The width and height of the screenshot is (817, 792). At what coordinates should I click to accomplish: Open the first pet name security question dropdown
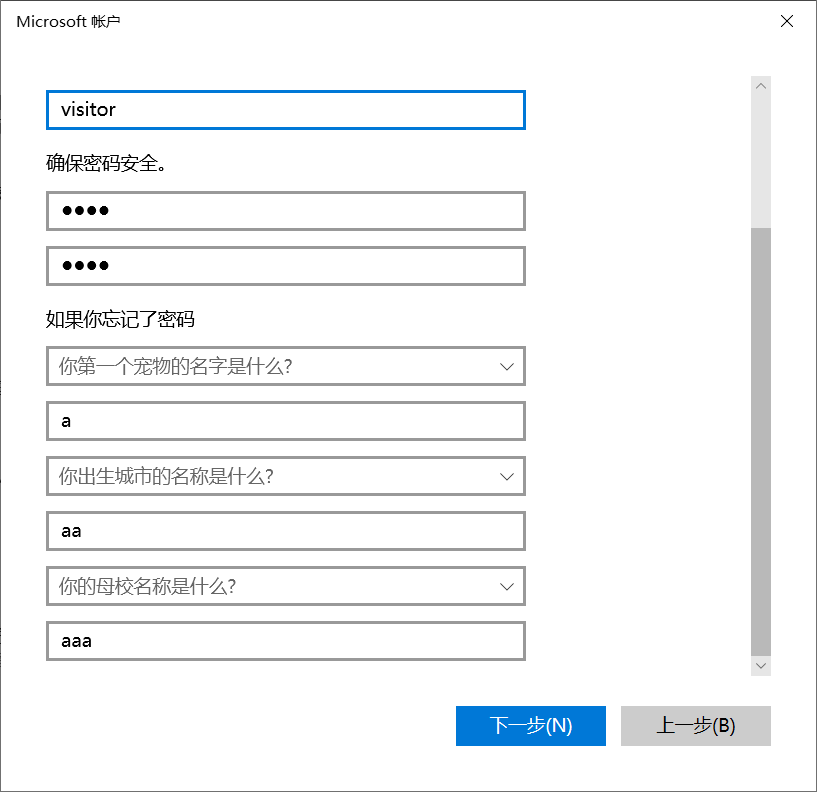[x=286, y=366]
